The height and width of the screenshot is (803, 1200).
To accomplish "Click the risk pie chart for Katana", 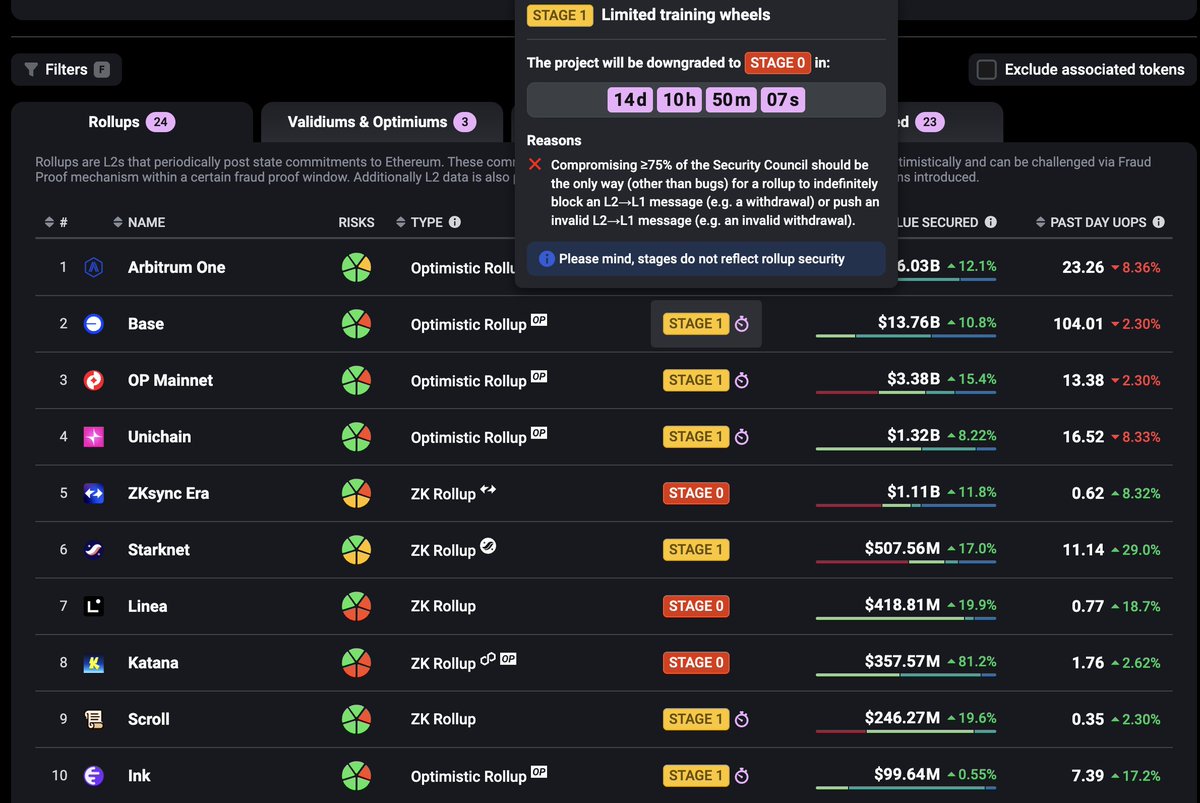I will [356, 663].
